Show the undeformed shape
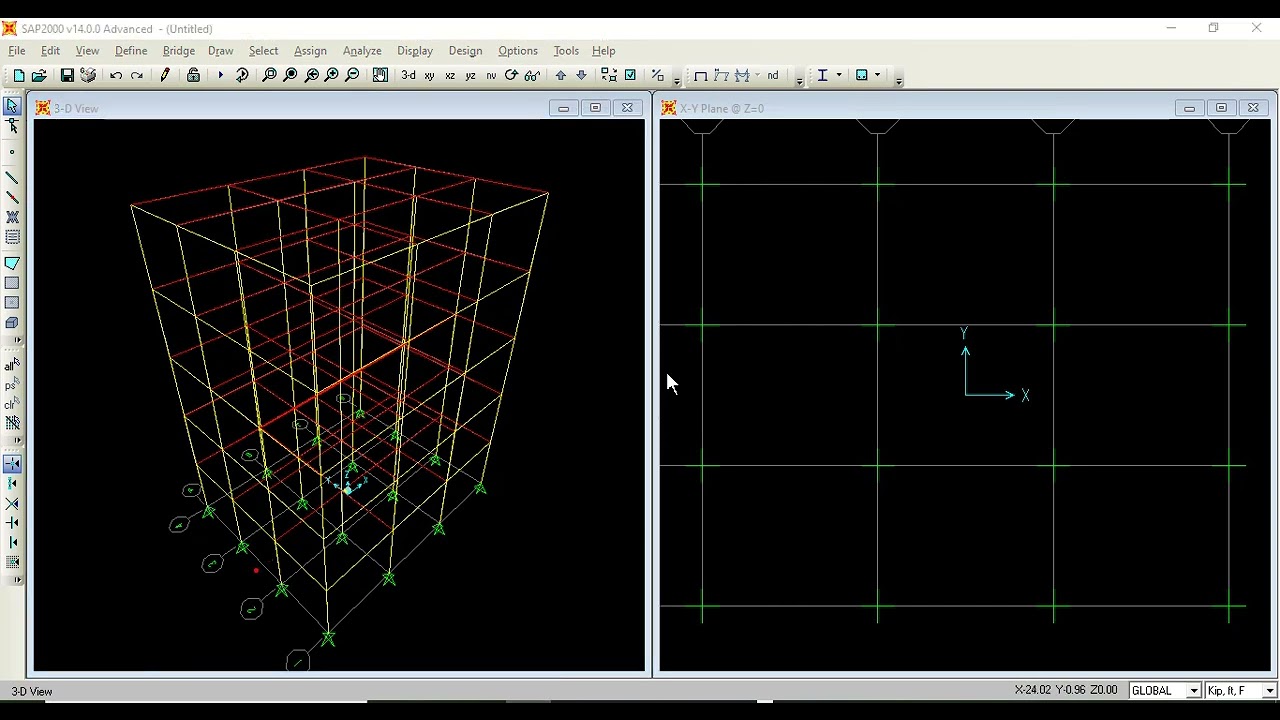 click(x=700, y=75)
